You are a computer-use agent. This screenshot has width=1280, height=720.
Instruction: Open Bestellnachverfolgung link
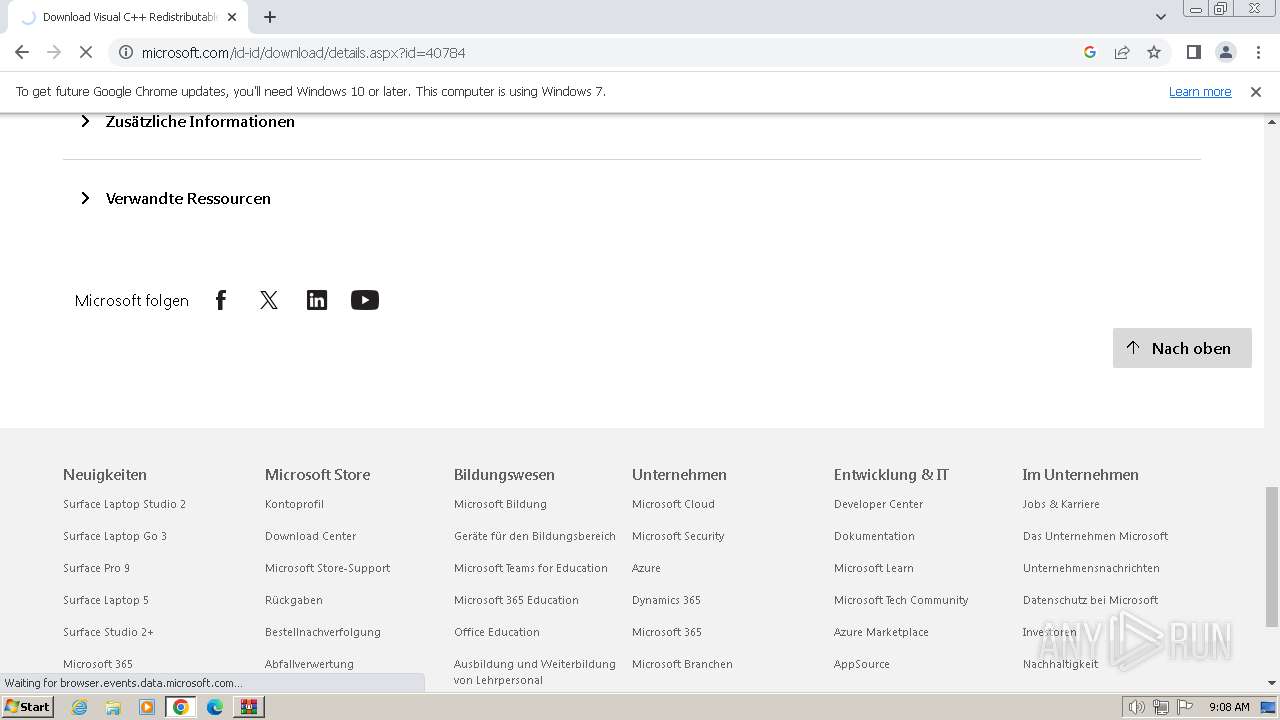click(x=323, y=632)
